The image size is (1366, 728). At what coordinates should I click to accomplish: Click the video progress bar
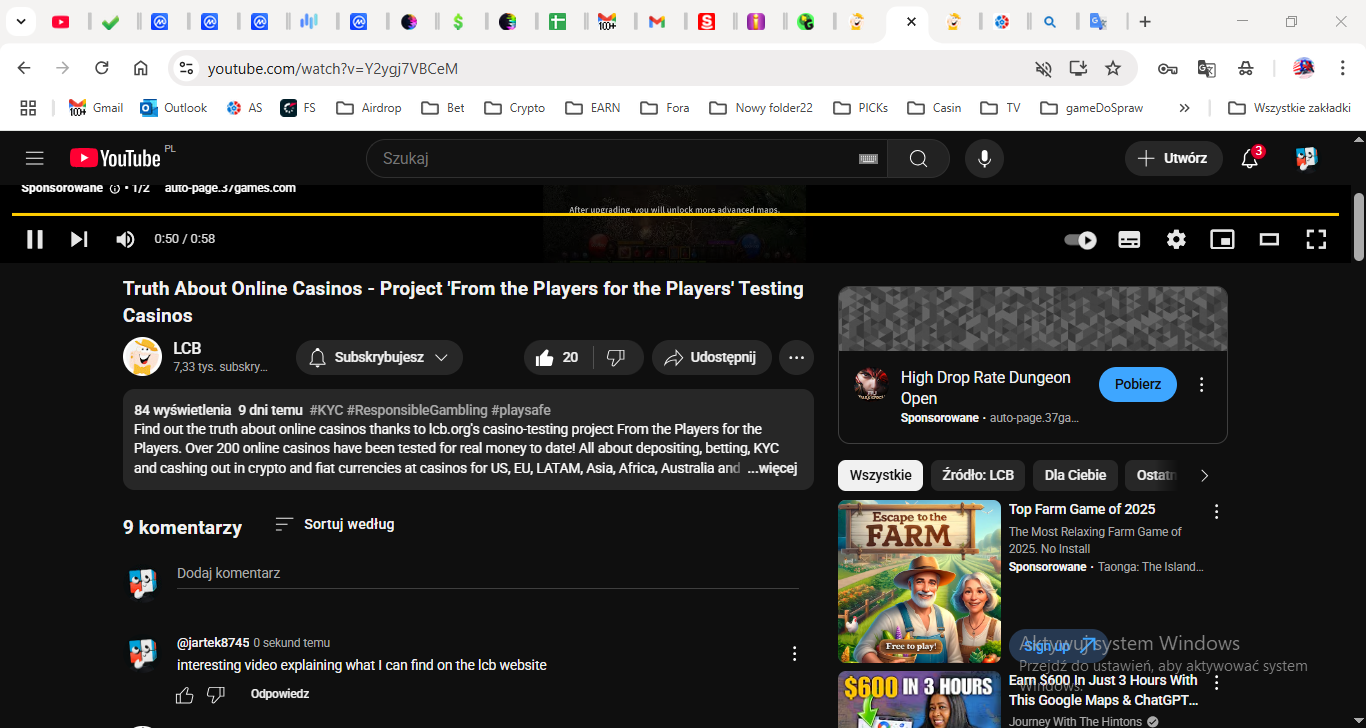[x=675, y=214]
